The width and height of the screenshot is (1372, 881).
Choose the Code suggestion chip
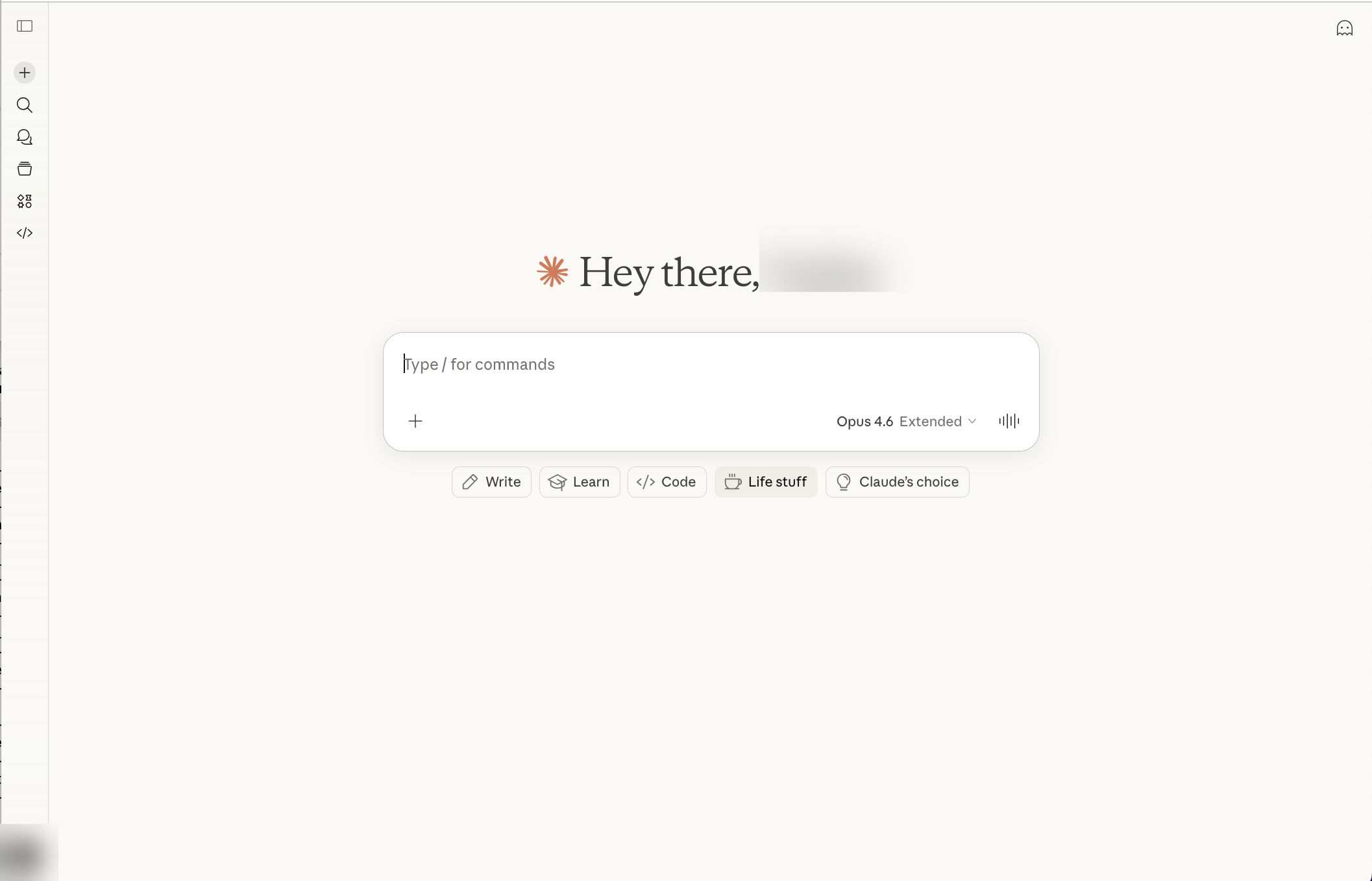click(667, 482)
